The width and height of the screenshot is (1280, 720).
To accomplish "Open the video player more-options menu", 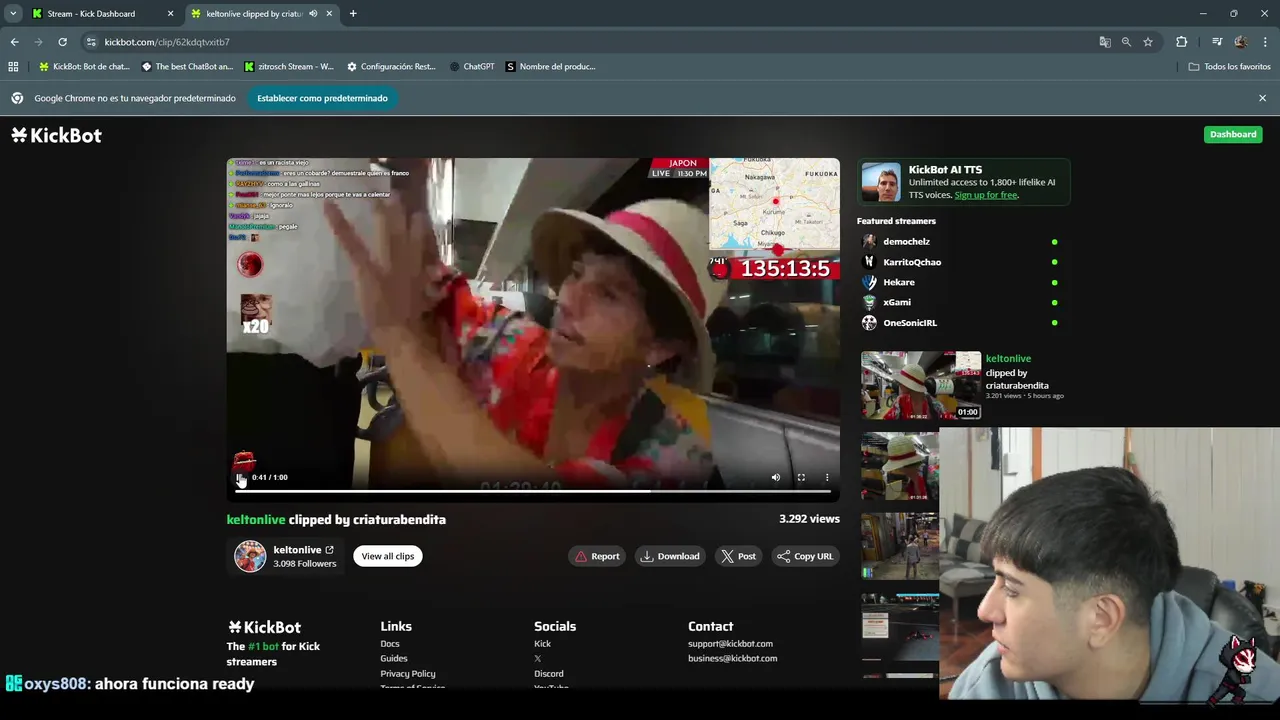I will 827,478.
